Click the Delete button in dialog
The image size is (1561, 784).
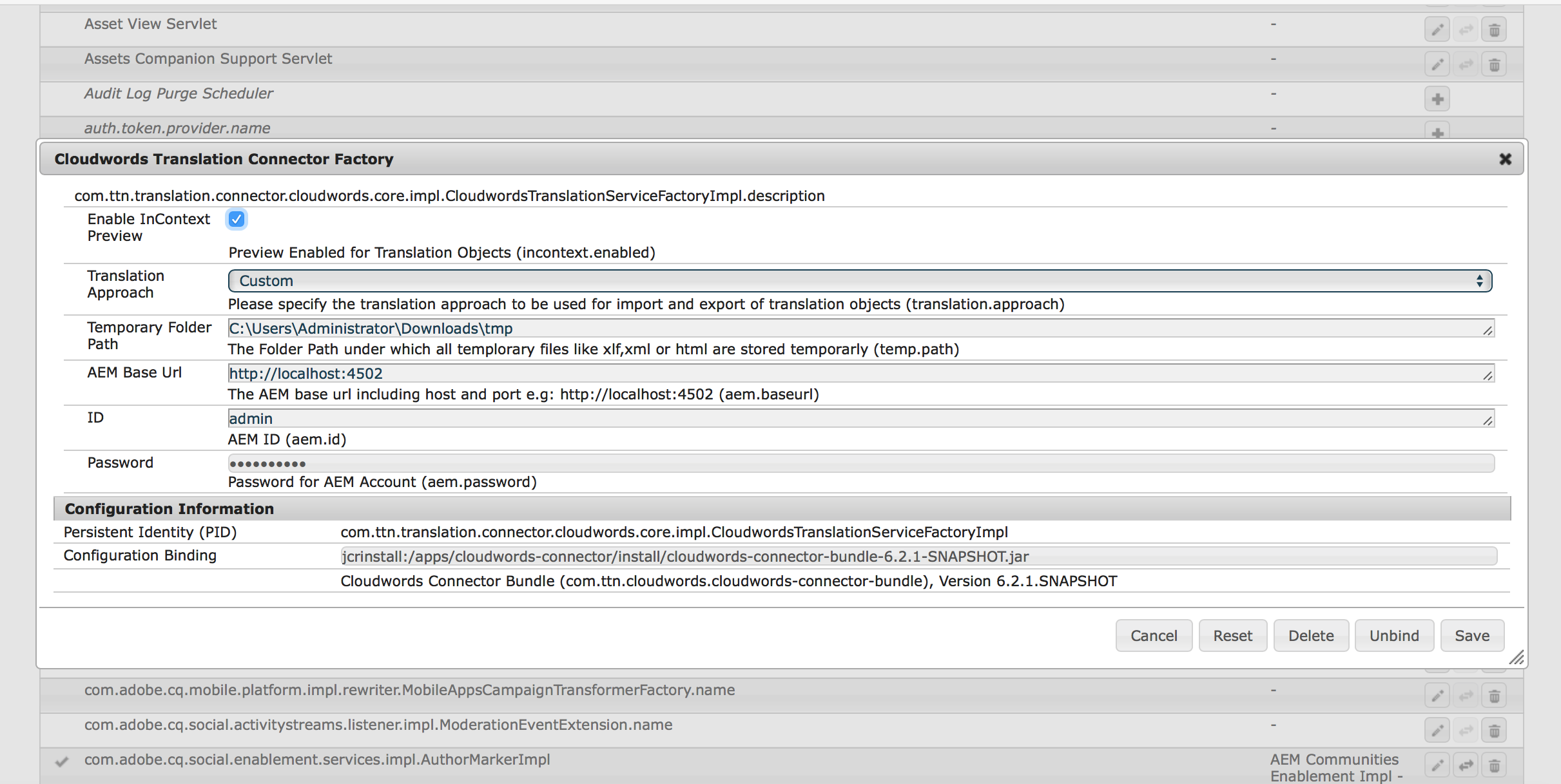1311,636
